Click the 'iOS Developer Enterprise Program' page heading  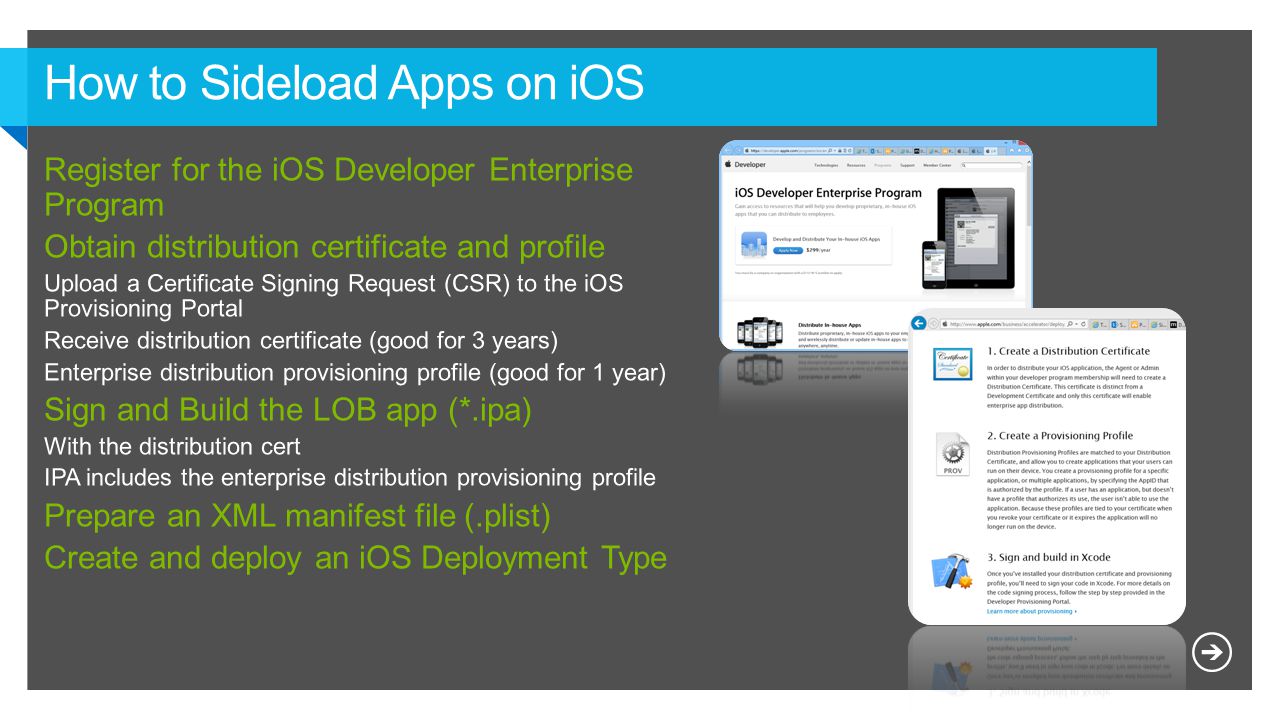click(828, 193)
